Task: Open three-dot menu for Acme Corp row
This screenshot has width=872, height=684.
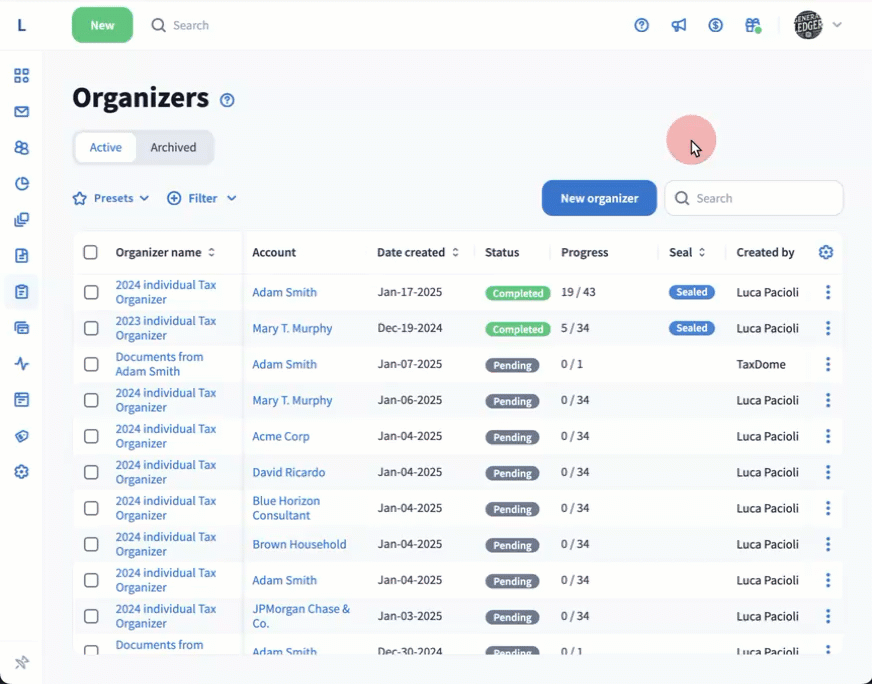Action: click(x=828, y=436)
